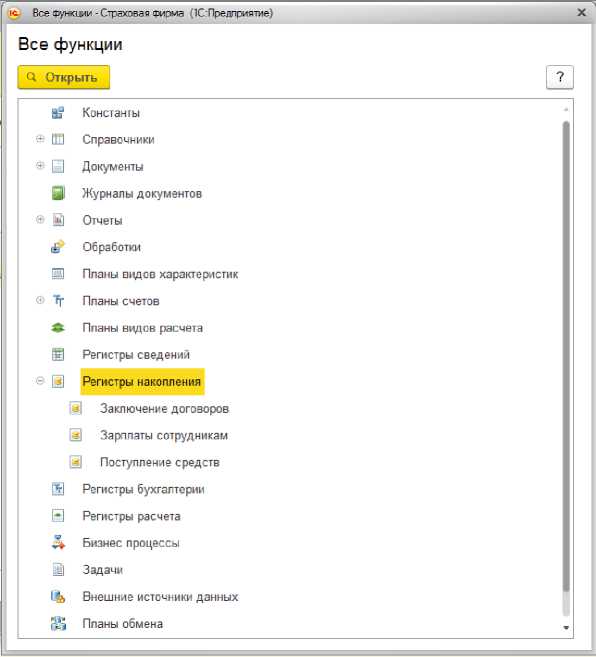Click the Обработки icon
596x657 pixels.
(x=58, y=247)
